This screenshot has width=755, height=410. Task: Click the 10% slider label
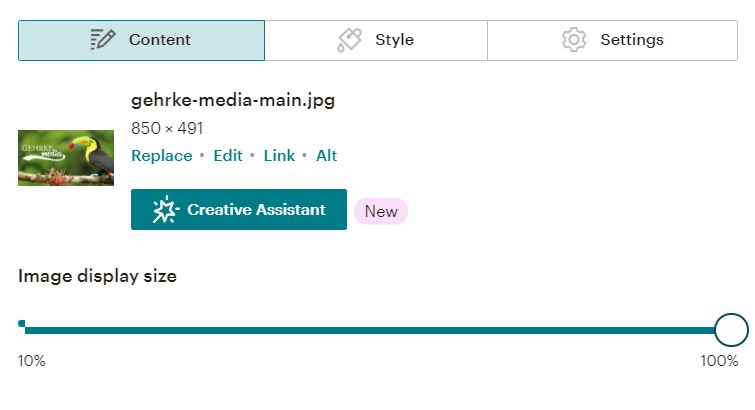pos(32,360)
